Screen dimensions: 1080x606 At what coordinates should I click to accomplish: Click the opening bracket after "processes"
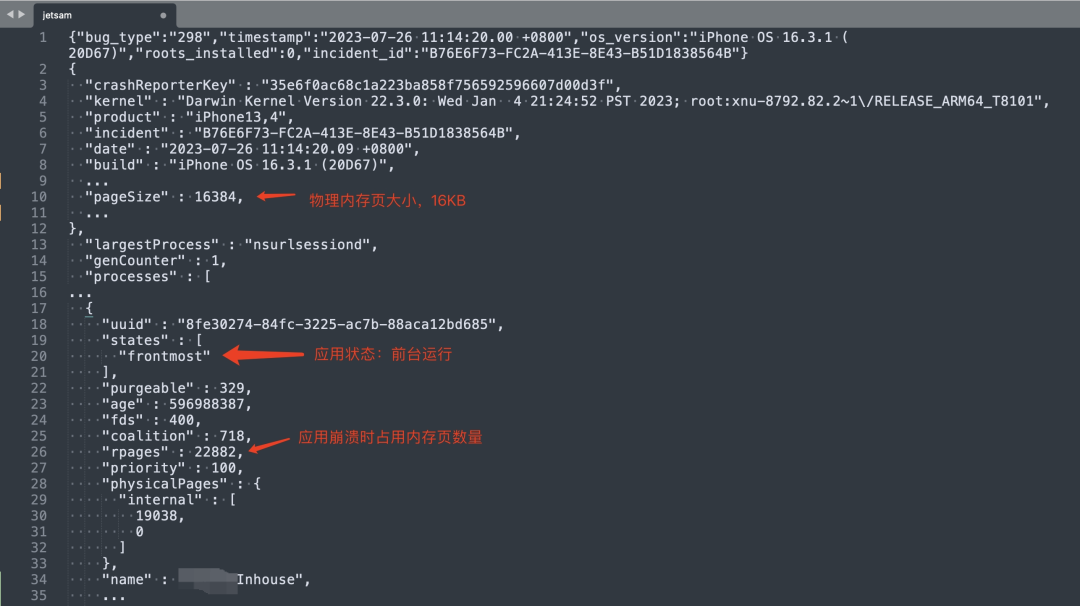point(207,277)
